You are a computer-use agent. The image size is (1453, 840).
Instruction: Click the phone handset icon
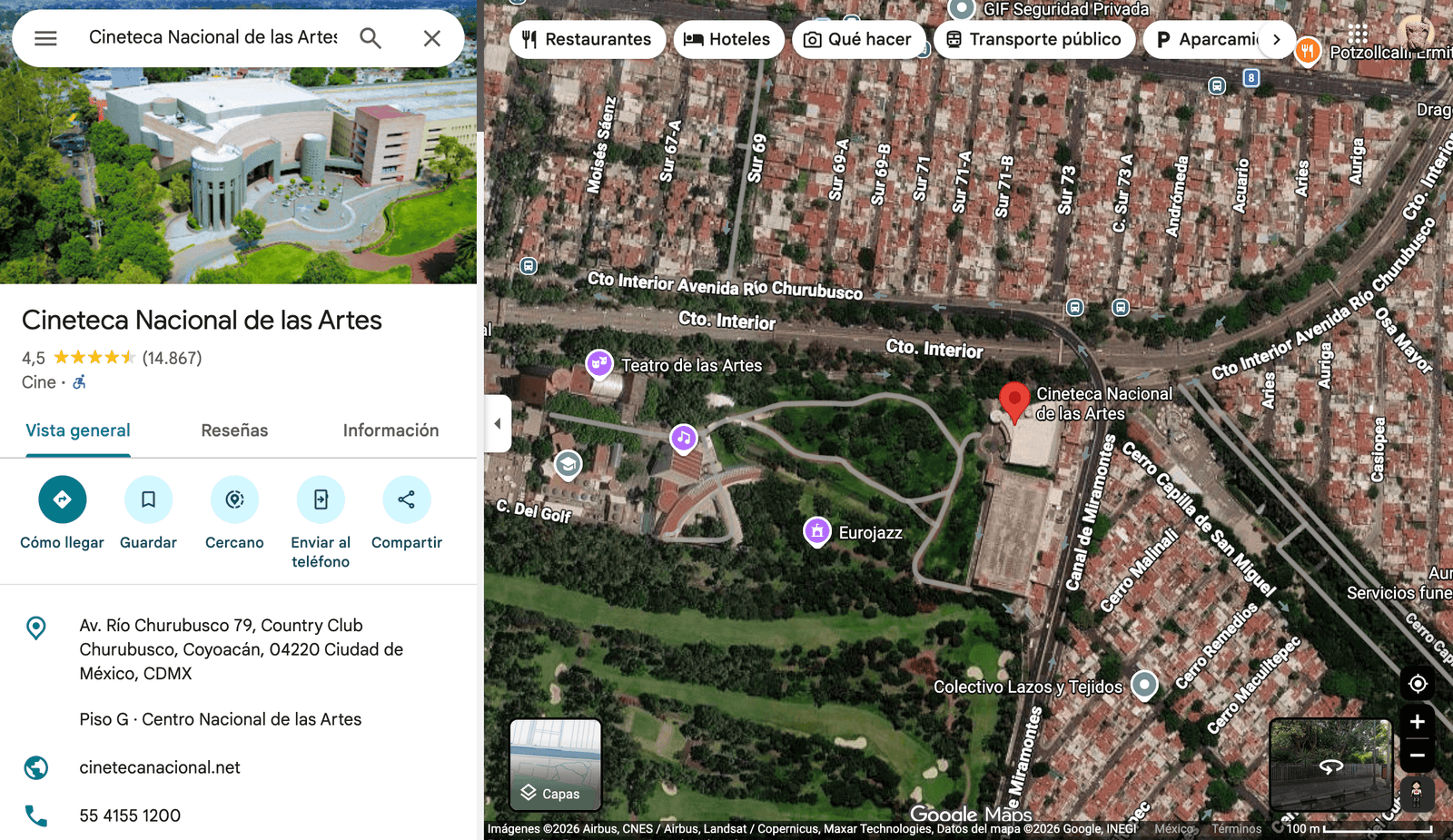point(36,815)
